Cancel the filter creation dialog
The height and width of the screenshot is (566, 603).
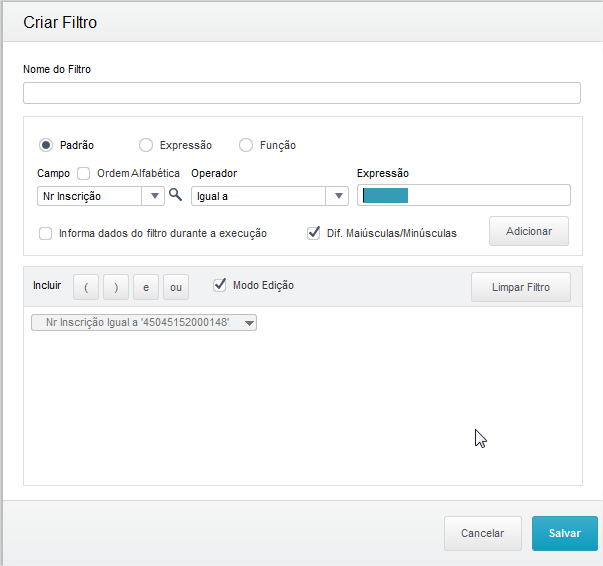click(482, 533)
